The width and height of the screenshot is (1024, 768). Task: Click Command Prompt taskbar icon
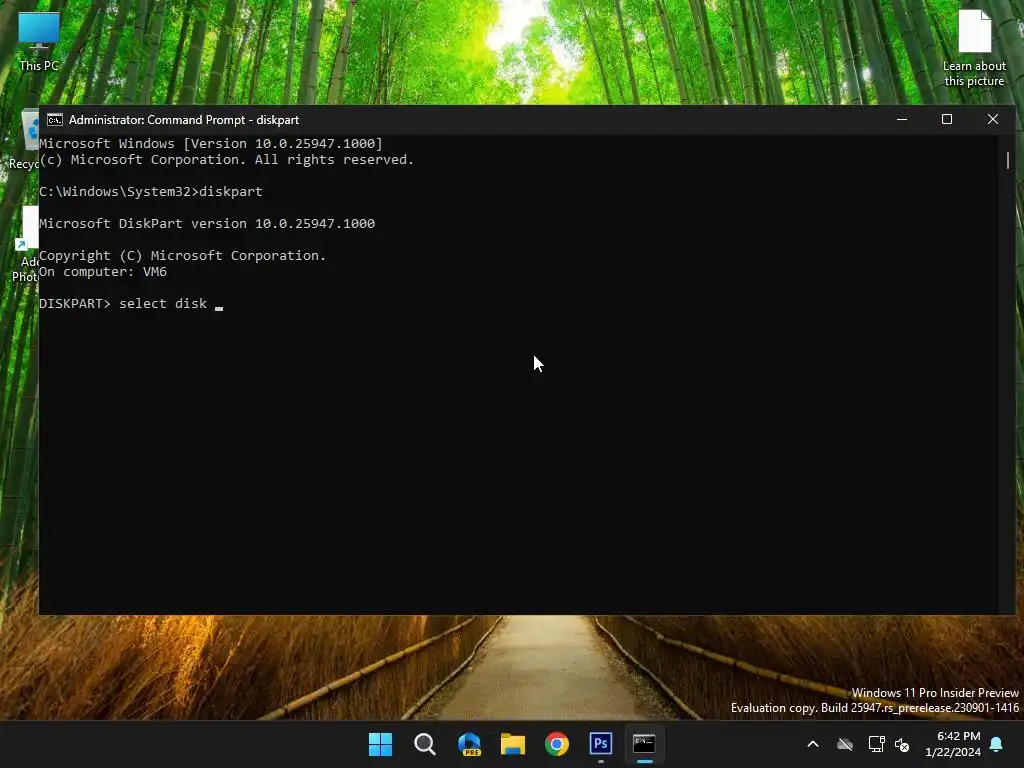645,744
